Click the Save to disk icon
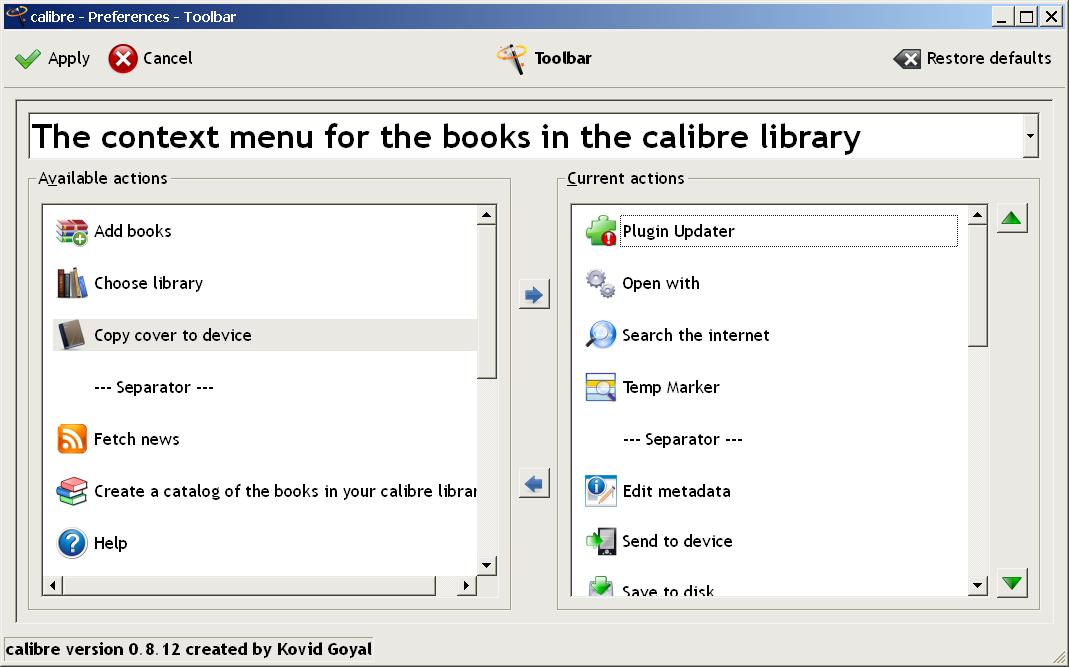Screen dimensions: 1069x667 pyautogui.click(x=601, y=587)
